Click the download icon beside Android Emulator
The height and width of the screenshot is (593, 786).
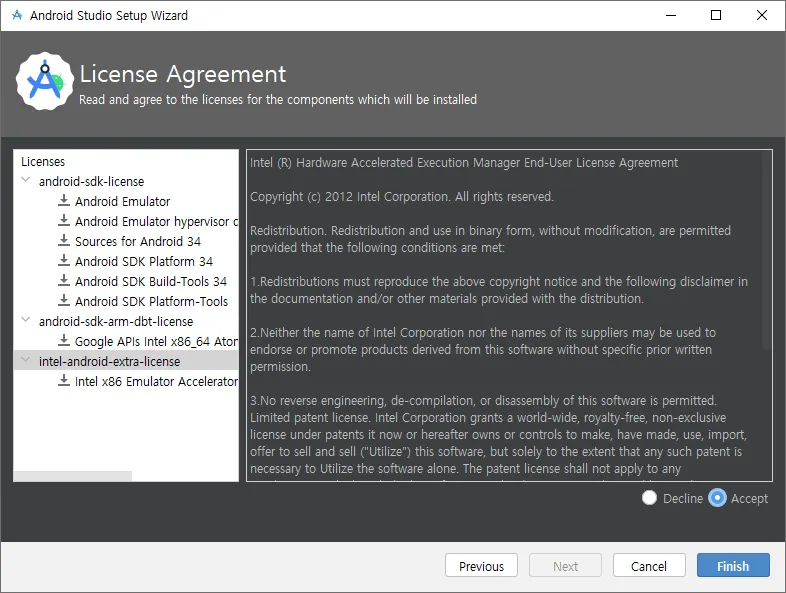coord(64,201)
